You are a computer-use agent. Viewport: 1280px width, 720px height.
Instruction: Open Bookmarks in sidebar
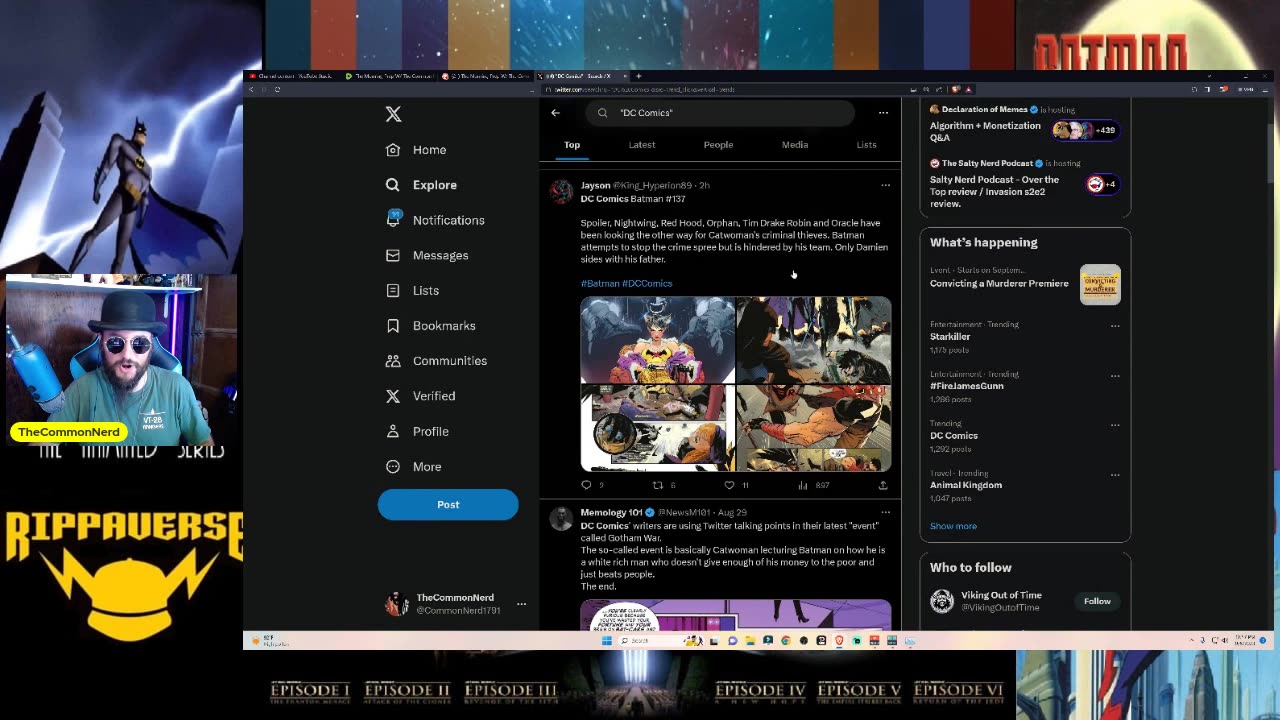(x=430, y=326)
